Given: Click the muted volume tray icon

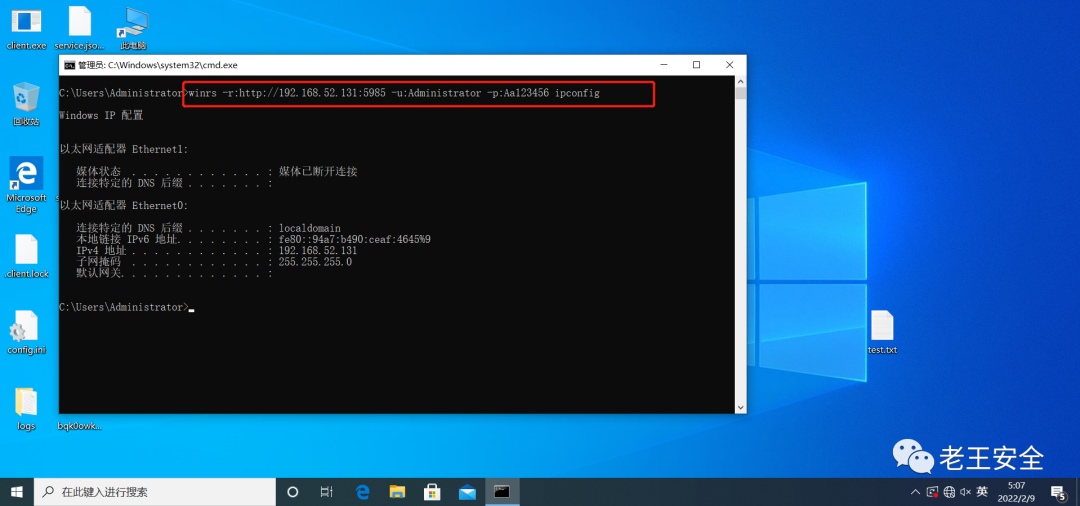Looking at the screenshot, I should 966,492.
